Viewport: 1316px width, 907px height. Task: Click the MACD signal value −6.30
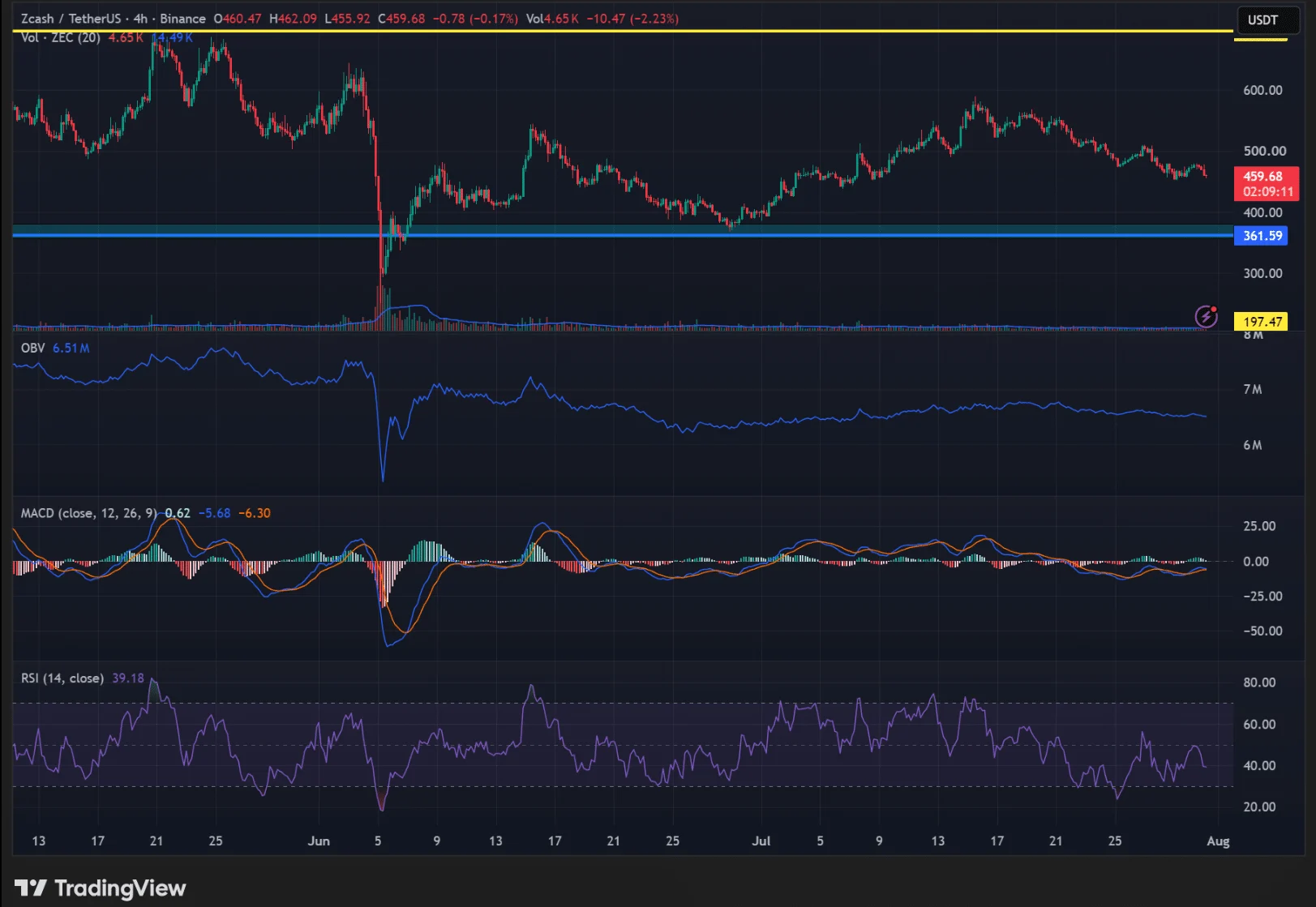[255, 513]
